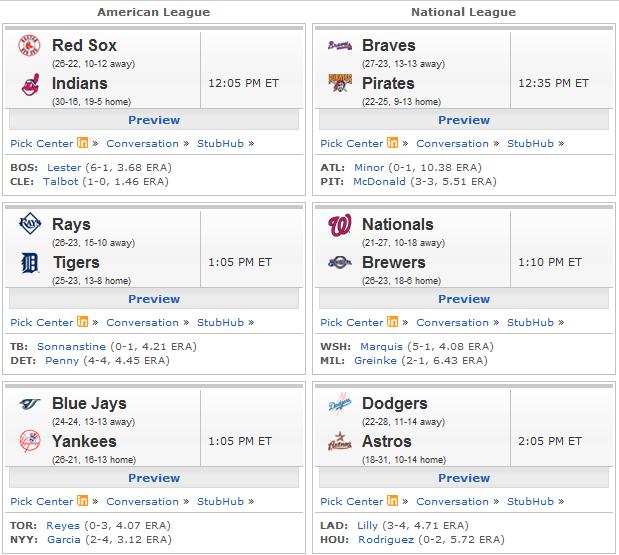This screenshot has width=619, height=555.
Task: Click the Tampa Bay Rays logo
Action: tap(30, 223)
